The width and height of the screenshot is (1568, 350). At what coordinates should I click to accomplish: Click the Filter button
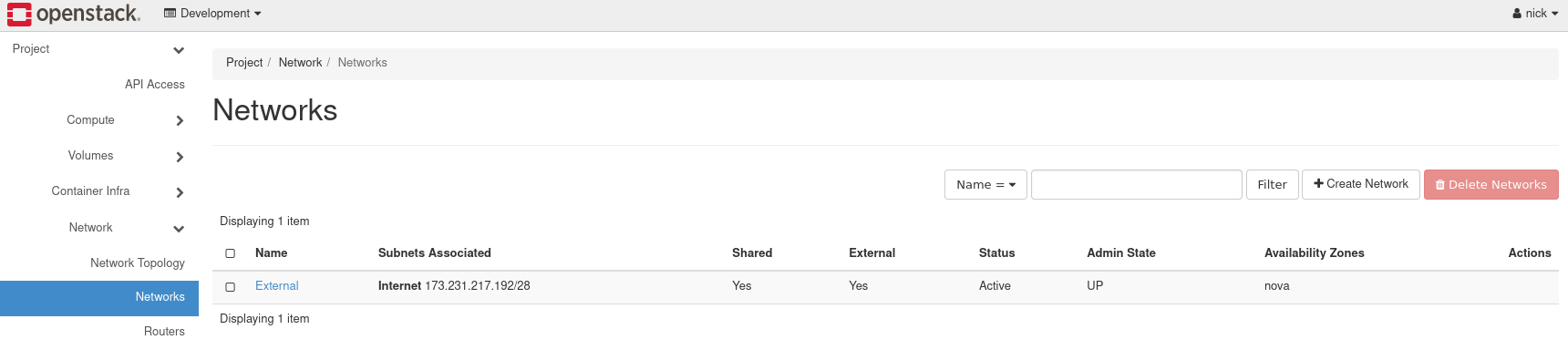tap(1272, 184)
